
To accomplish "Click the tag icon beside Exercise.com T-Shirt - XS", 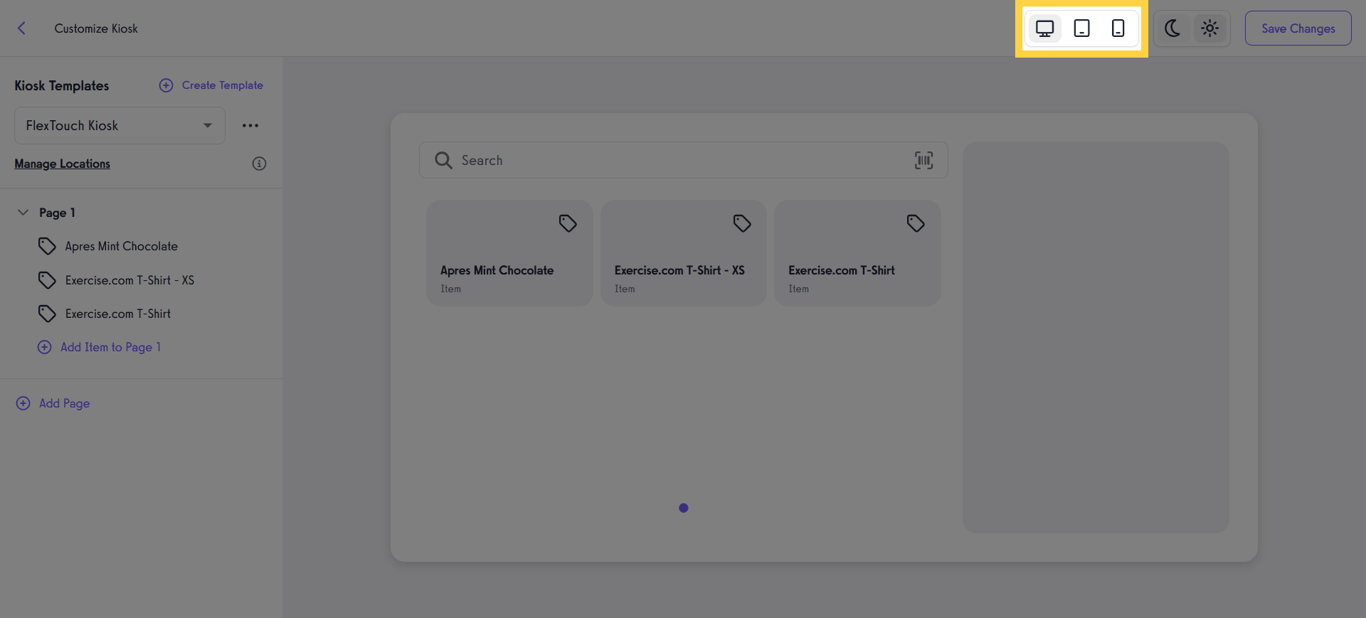I will pyautogui.click(x=741, y=222).
